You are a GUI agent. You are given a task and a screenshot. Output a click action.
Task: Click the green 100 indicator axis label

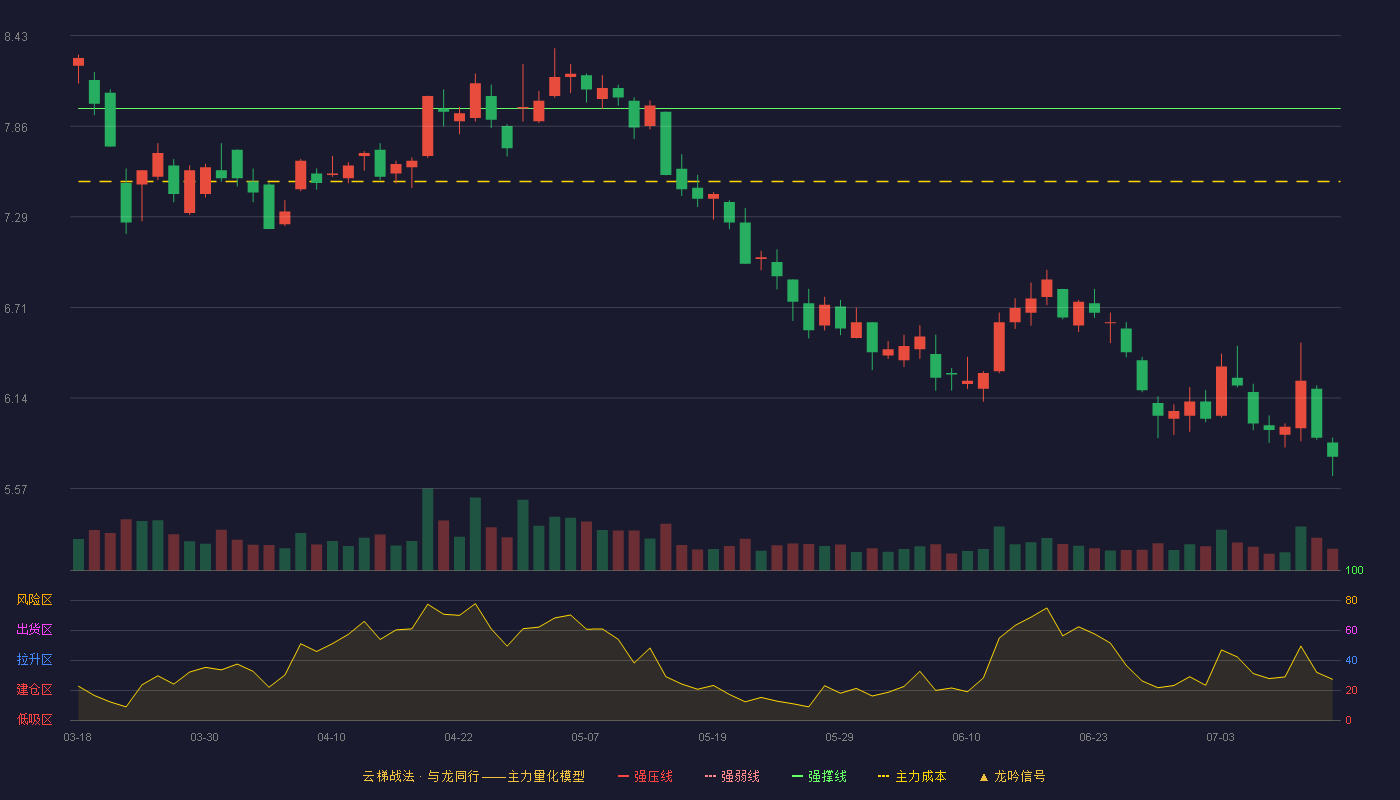(x=1354, y=571)
